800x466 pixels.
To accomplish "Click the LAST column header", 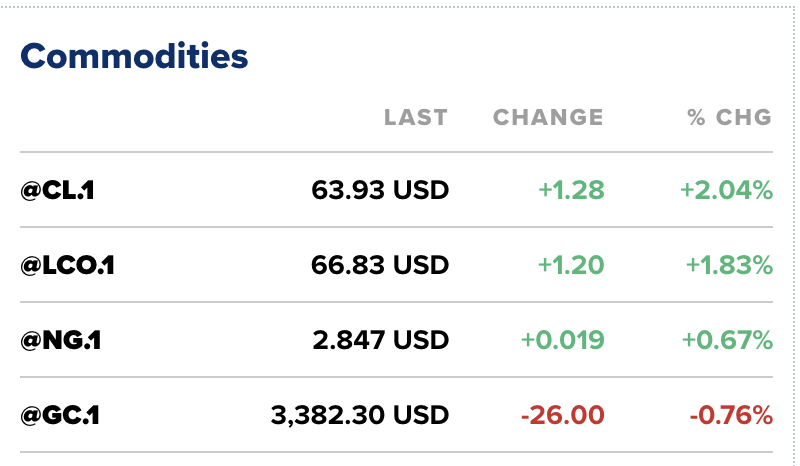I will [x=416, y=117].
